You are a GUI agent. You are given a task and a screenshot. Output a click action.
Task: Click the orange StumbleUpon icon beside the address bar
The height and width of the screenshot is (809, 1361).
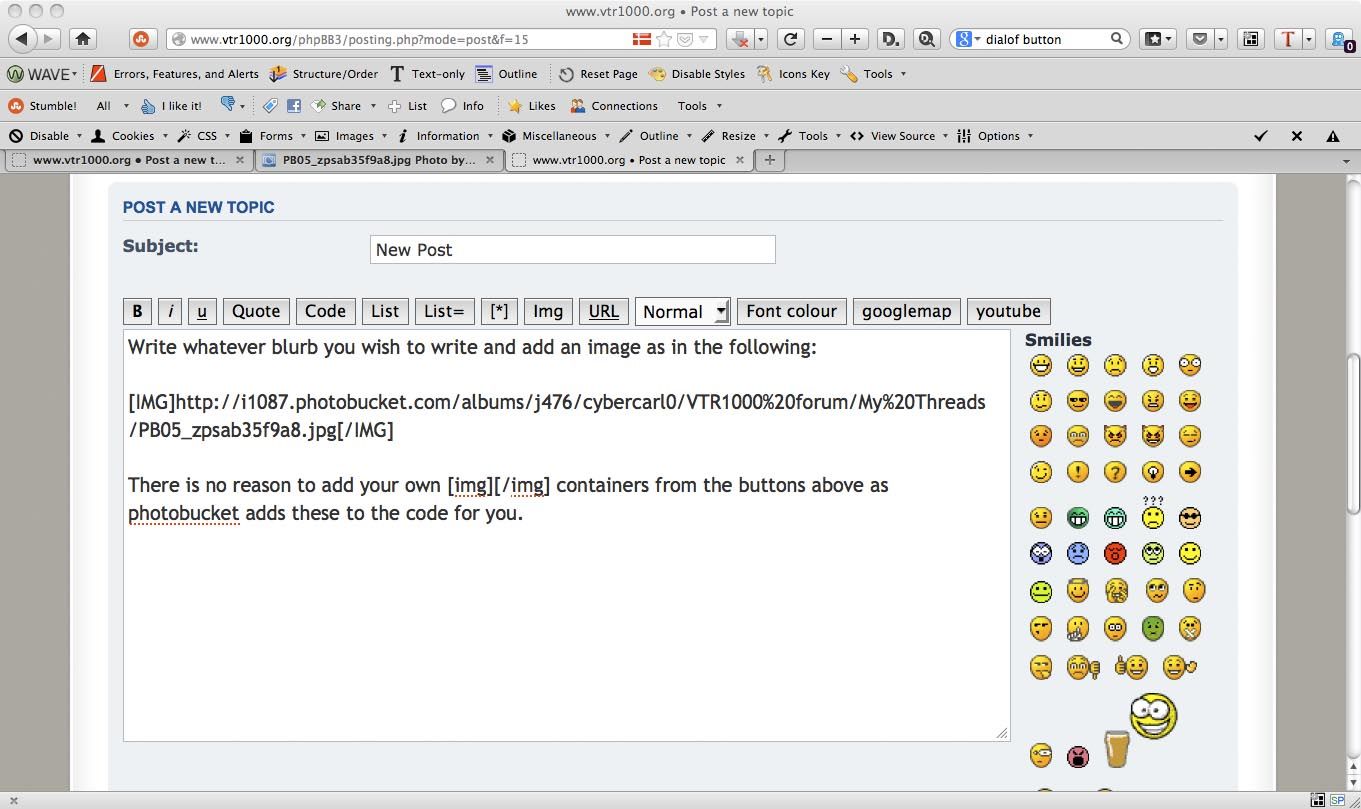click(x=142, y=39)
